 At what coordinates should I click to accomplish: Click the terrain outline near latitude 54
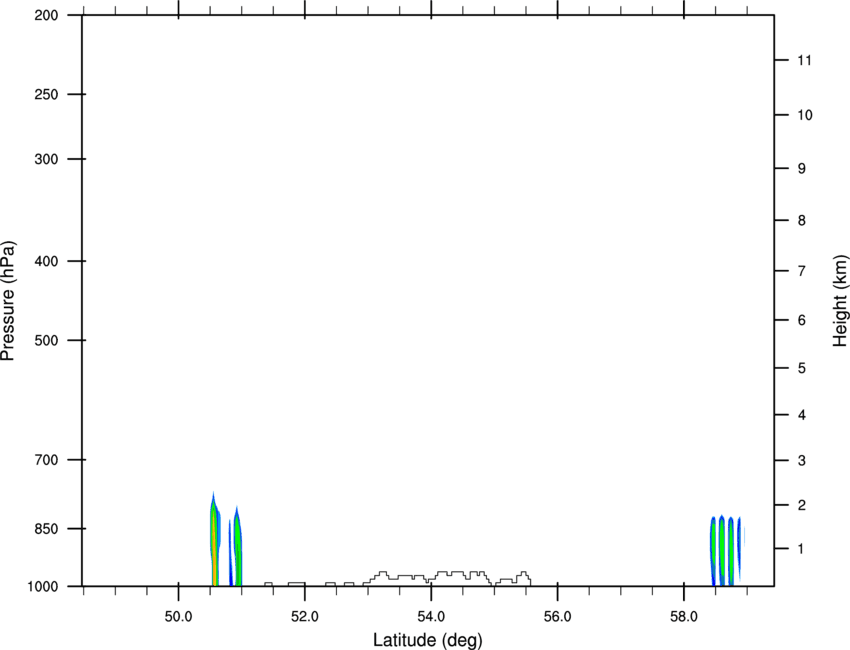(447, 578)
